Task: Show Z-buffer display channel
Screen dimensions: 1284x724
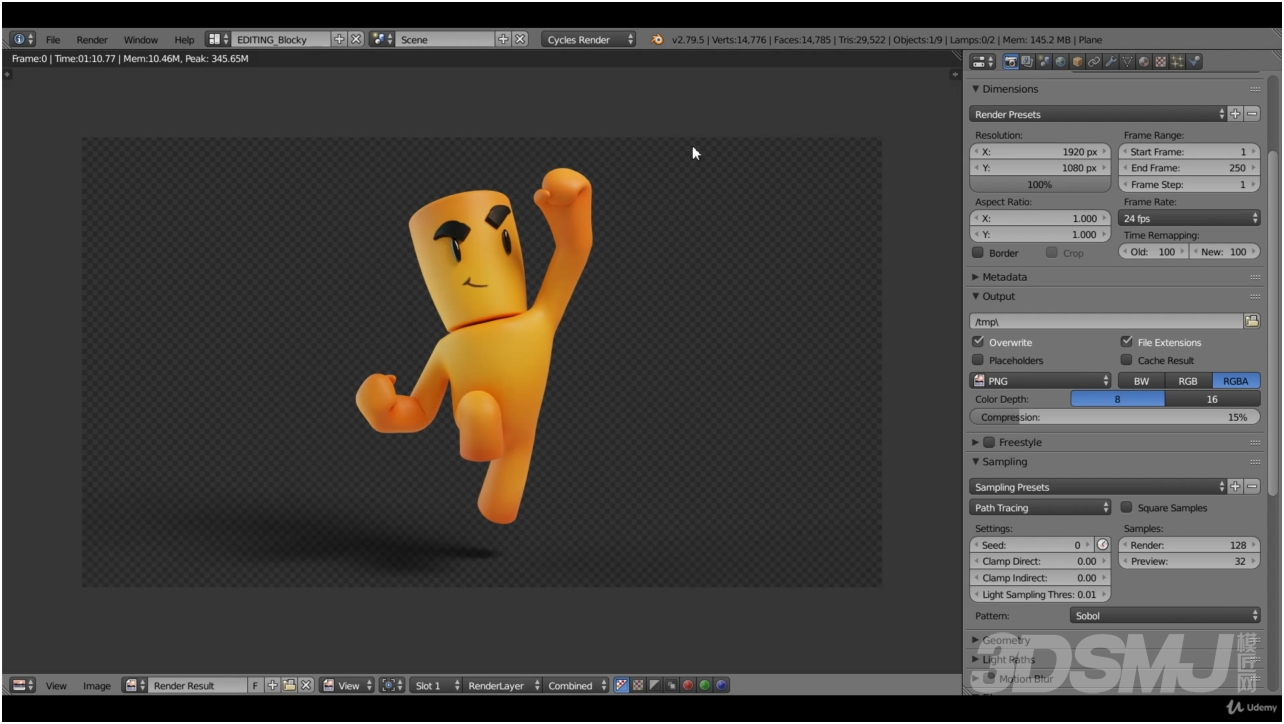Action: pos(671,686)
